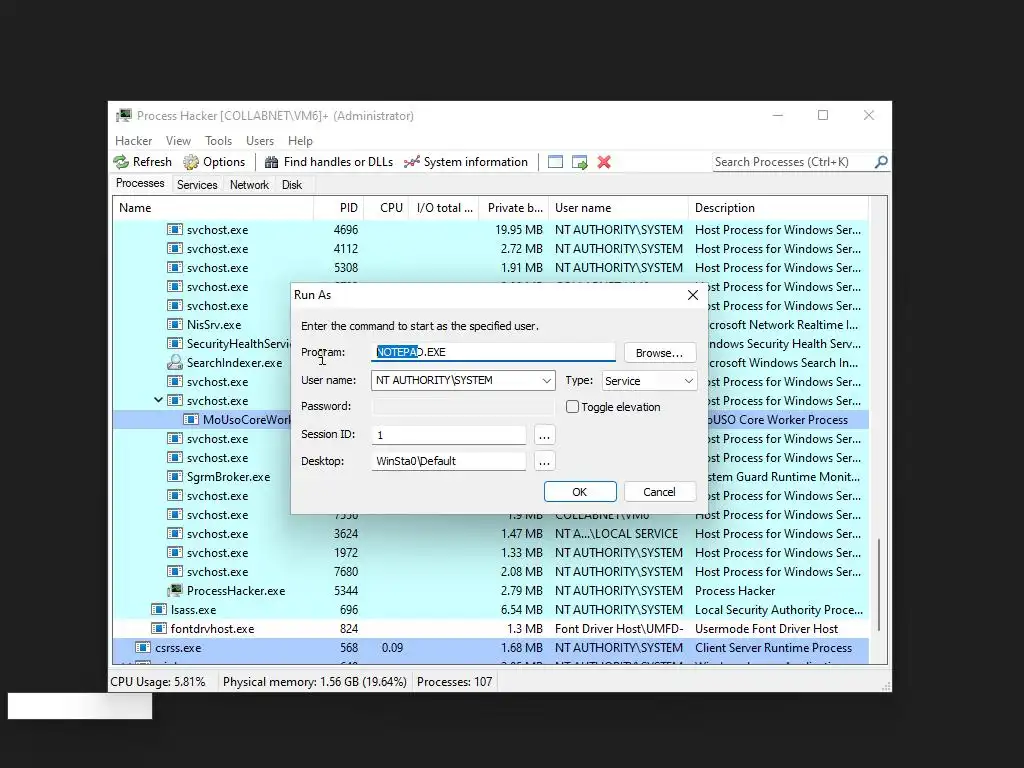
Task: Close the Run As dialog
Action: click(x=693, y=295)
